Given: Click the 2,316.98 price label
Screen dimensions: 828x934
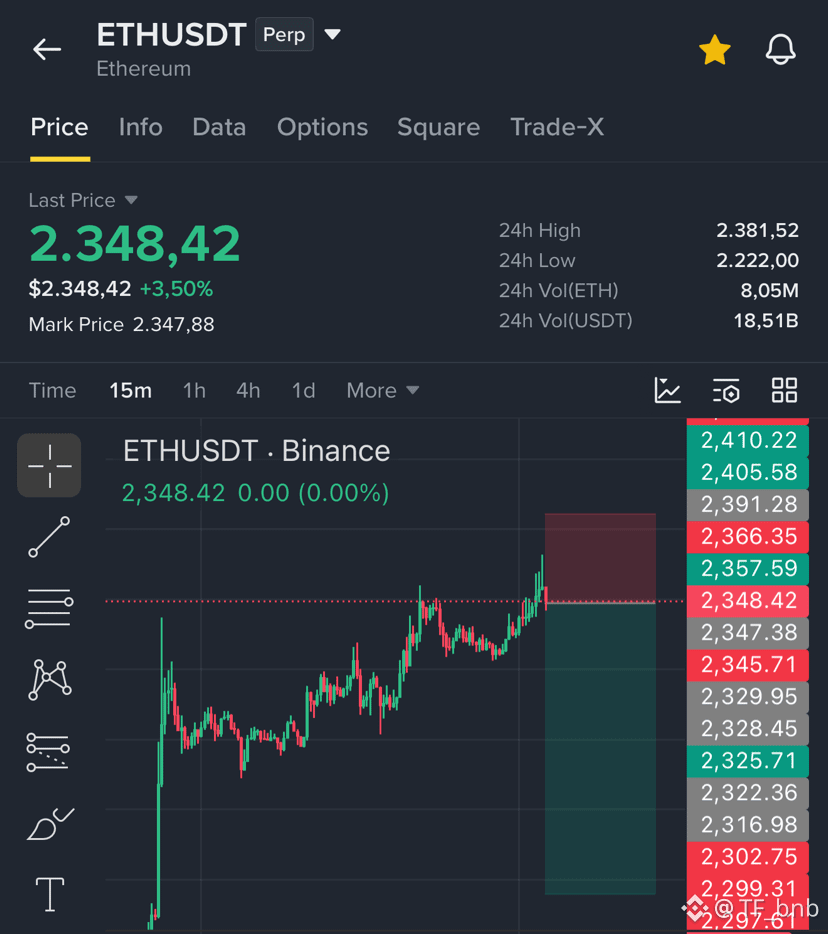Looking at the screenshot, I should tap(748, 825).
